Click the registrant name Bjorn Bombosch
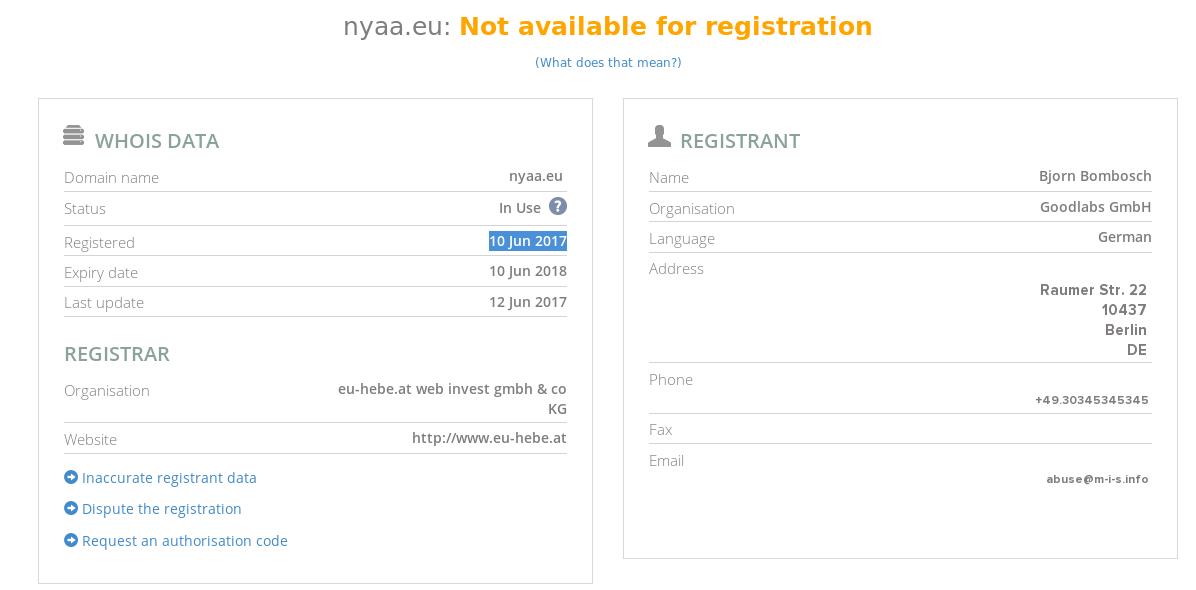1196x590 pixels. click(1095, 176)
